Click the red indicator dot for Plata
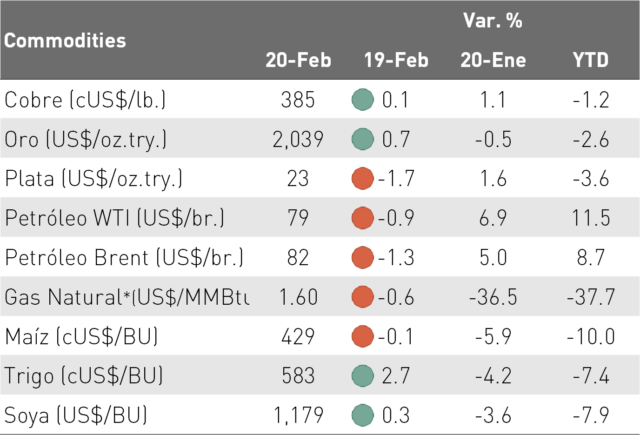 [362, 178]
